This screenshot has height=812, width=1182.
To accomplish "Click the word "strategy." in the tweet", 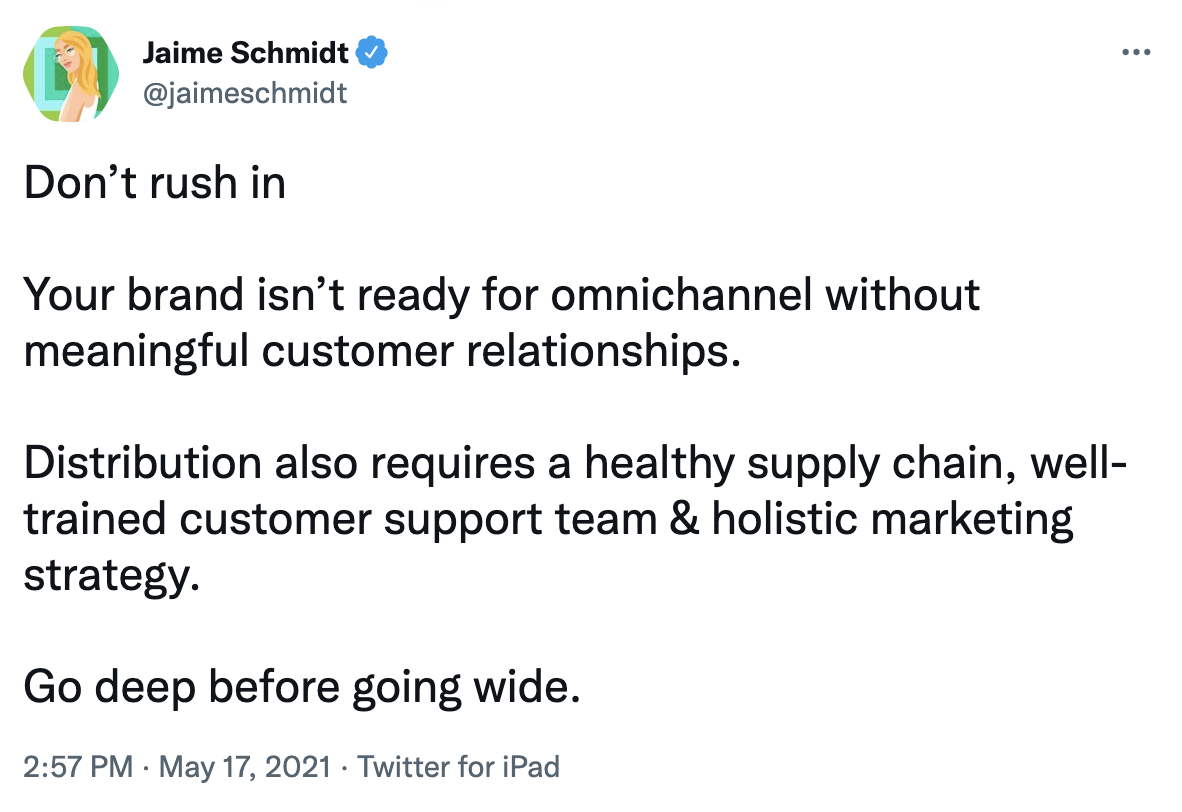I will point(104,578).
